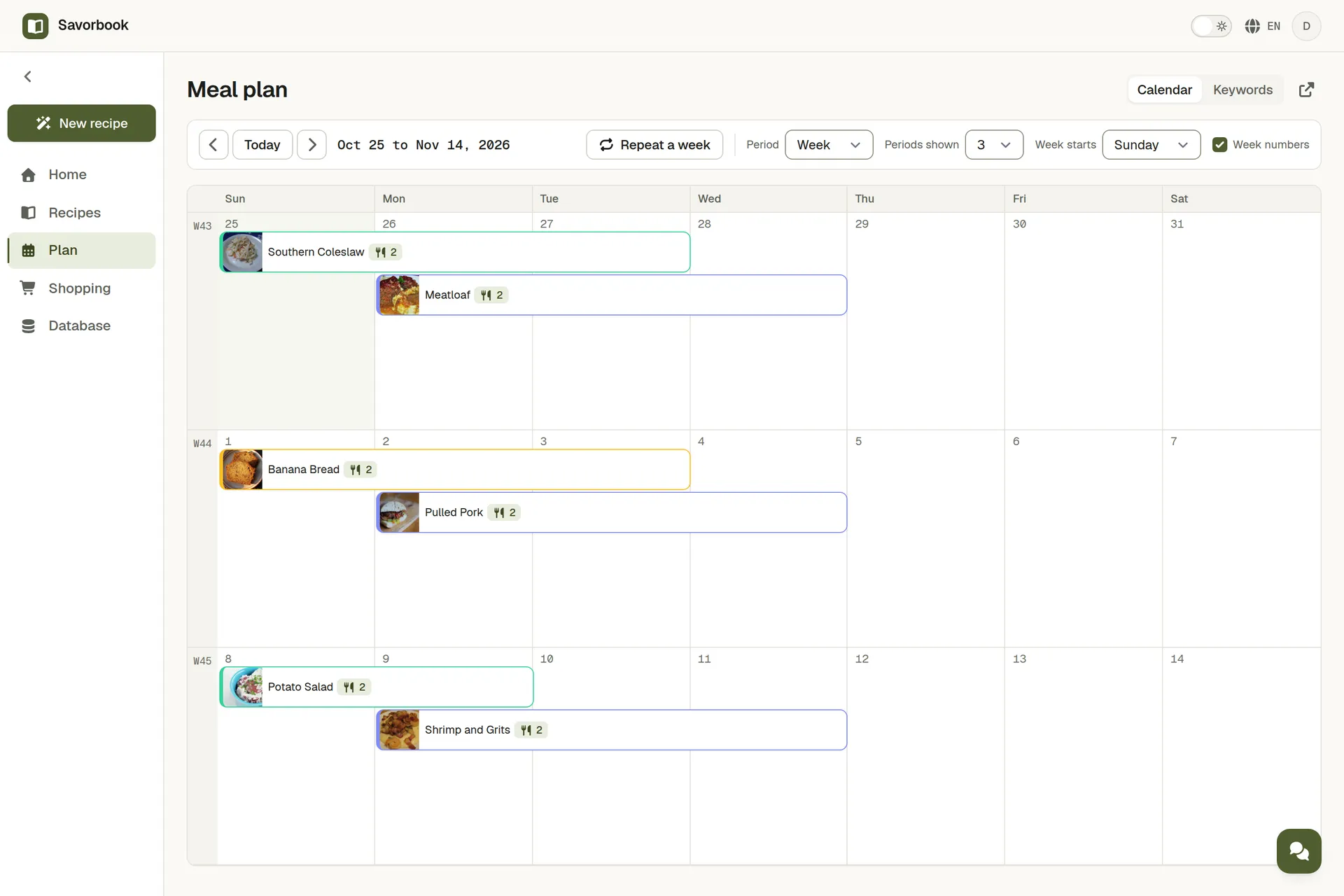Image resolution: width=1344 pixels, height=896 pixels.
Task: Open the Pulled Pork meal entry
Action: click(x=612, y=512)
